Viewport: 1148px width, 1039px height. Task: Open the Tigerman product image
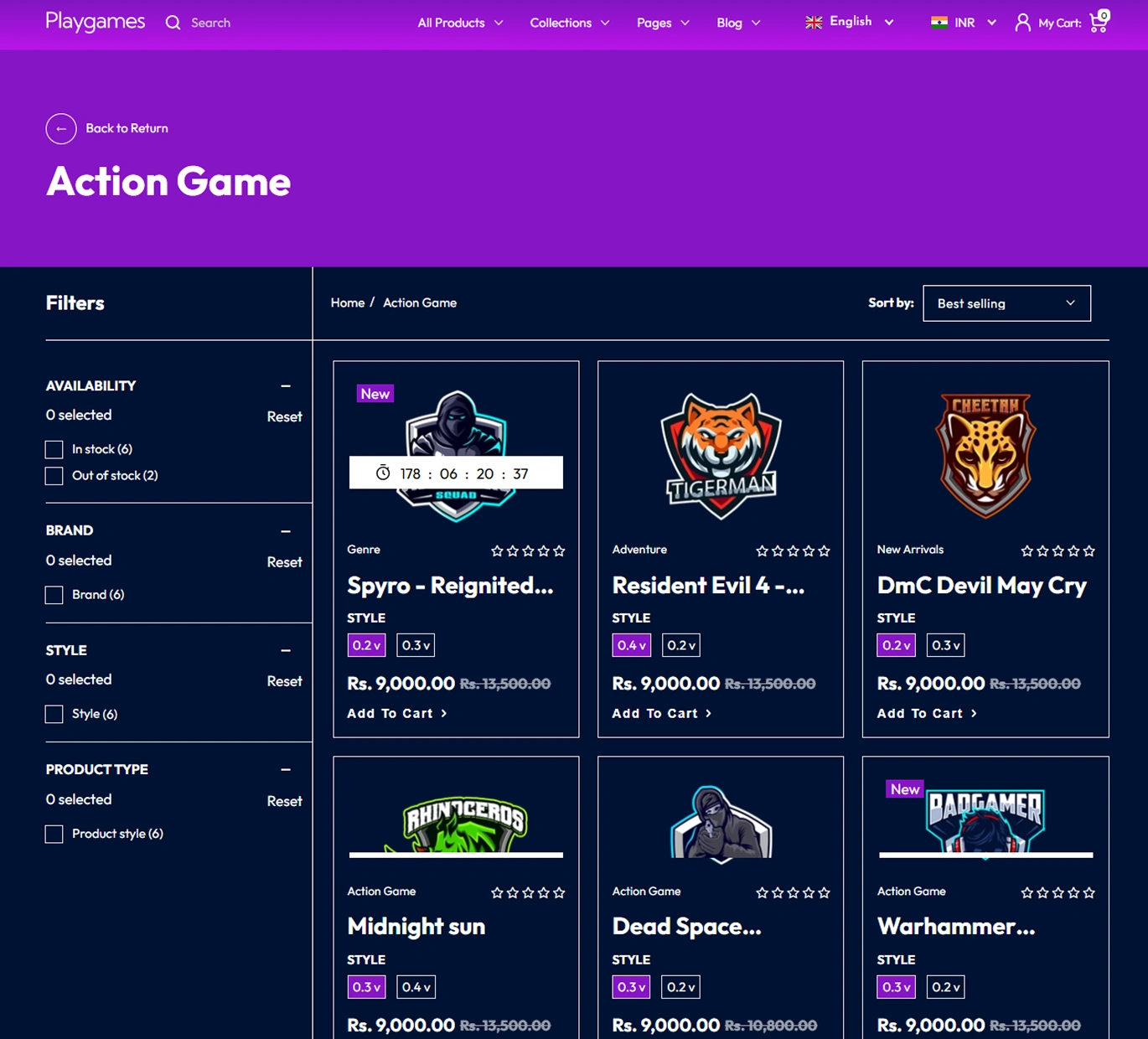point(721,457)
